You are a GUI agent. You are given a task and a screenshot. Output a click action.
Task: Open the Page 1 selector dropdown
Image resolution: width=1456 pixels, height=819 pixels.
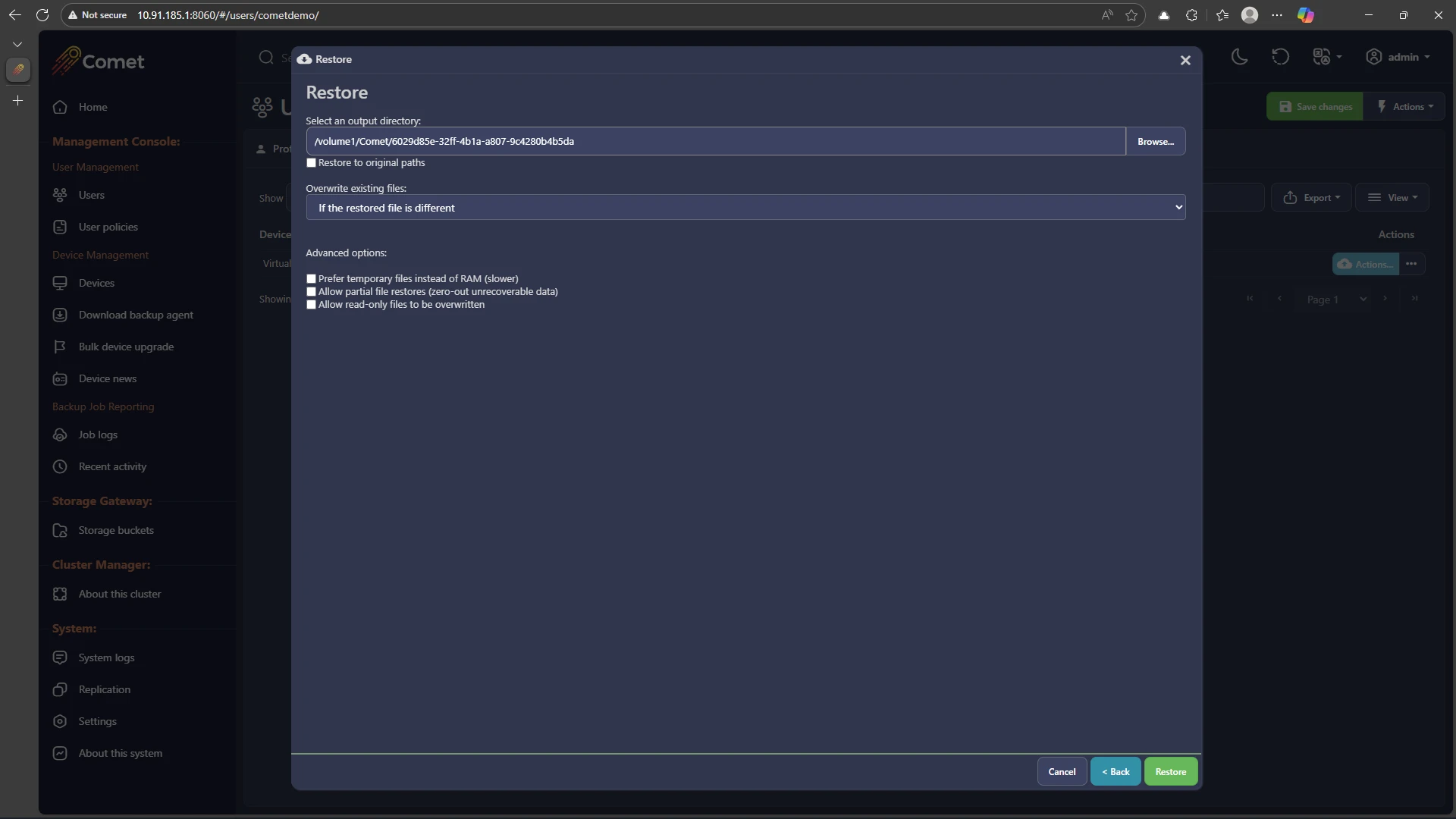click(1336, 299)
